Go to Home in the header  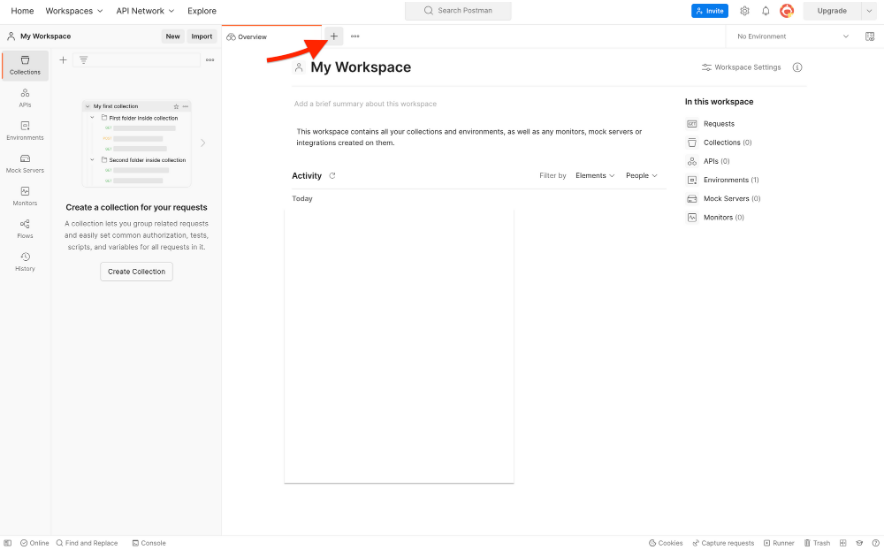click(22, 11)
